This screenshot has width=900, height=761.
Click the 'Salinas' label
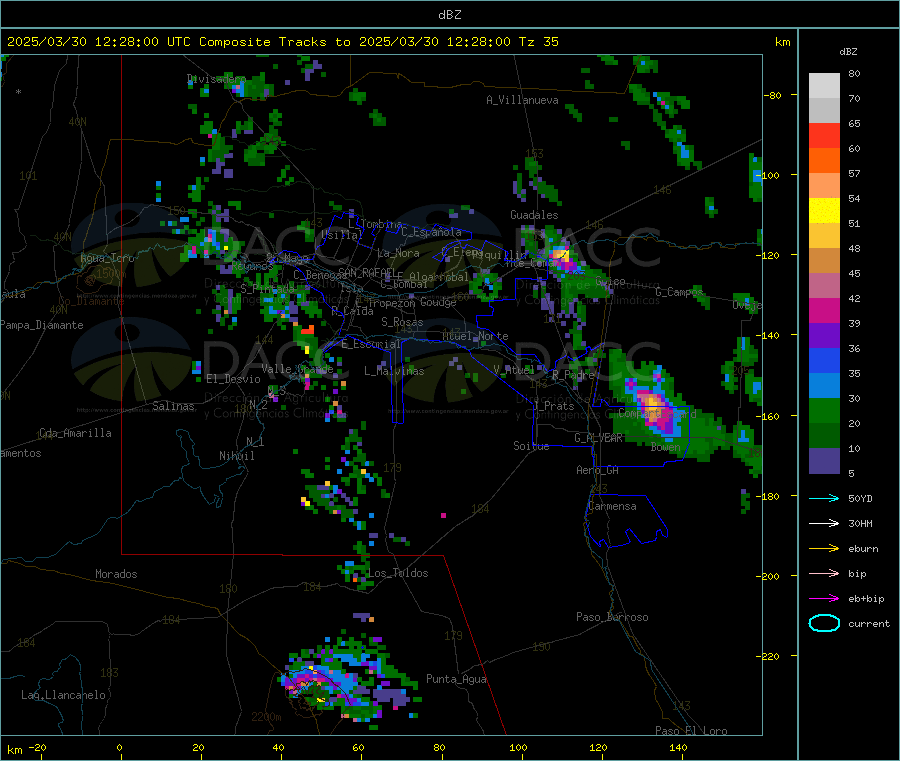click(x=173, y=406)
